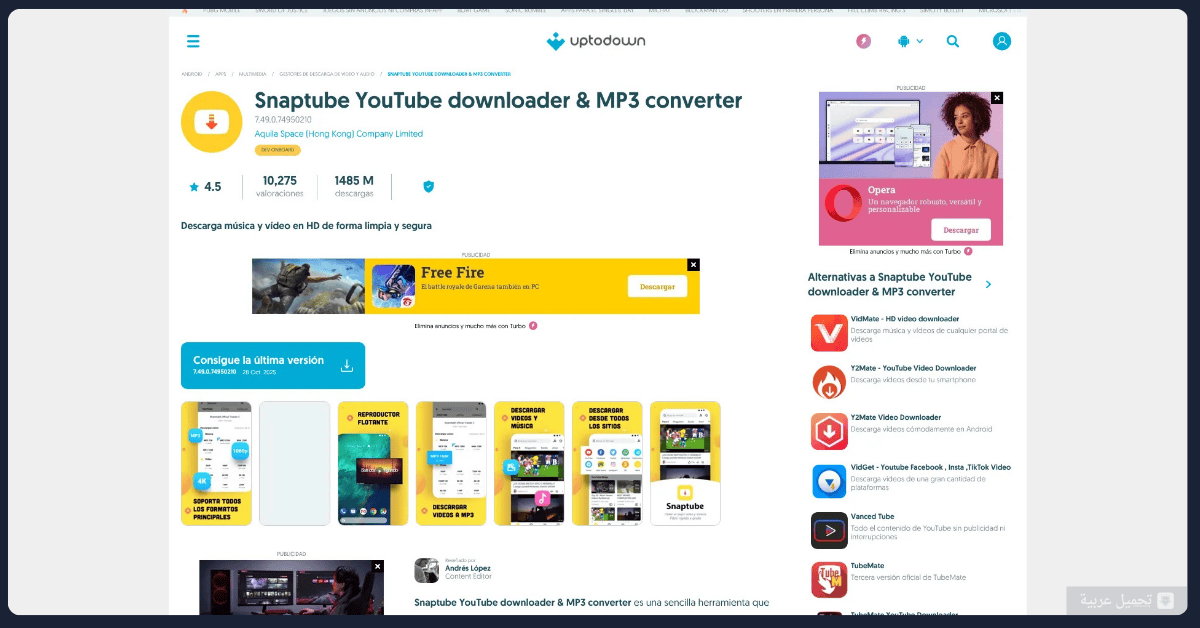This screenshot has width=1200, height=628.
Task: Open the Snaptube logo screenshot thumbnail
Action: [x=685, y=463]
